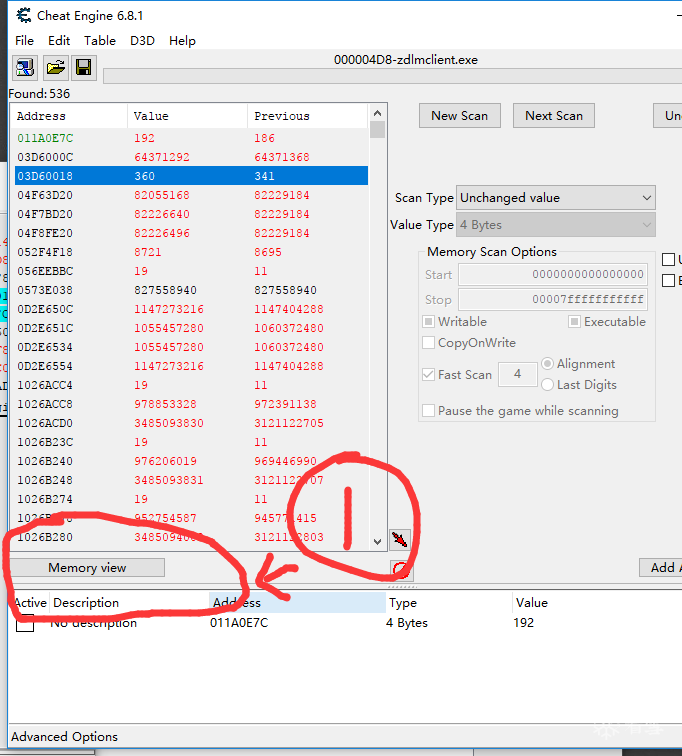
Task: Select result row 0D2E6534
Action: coord(191,347)
